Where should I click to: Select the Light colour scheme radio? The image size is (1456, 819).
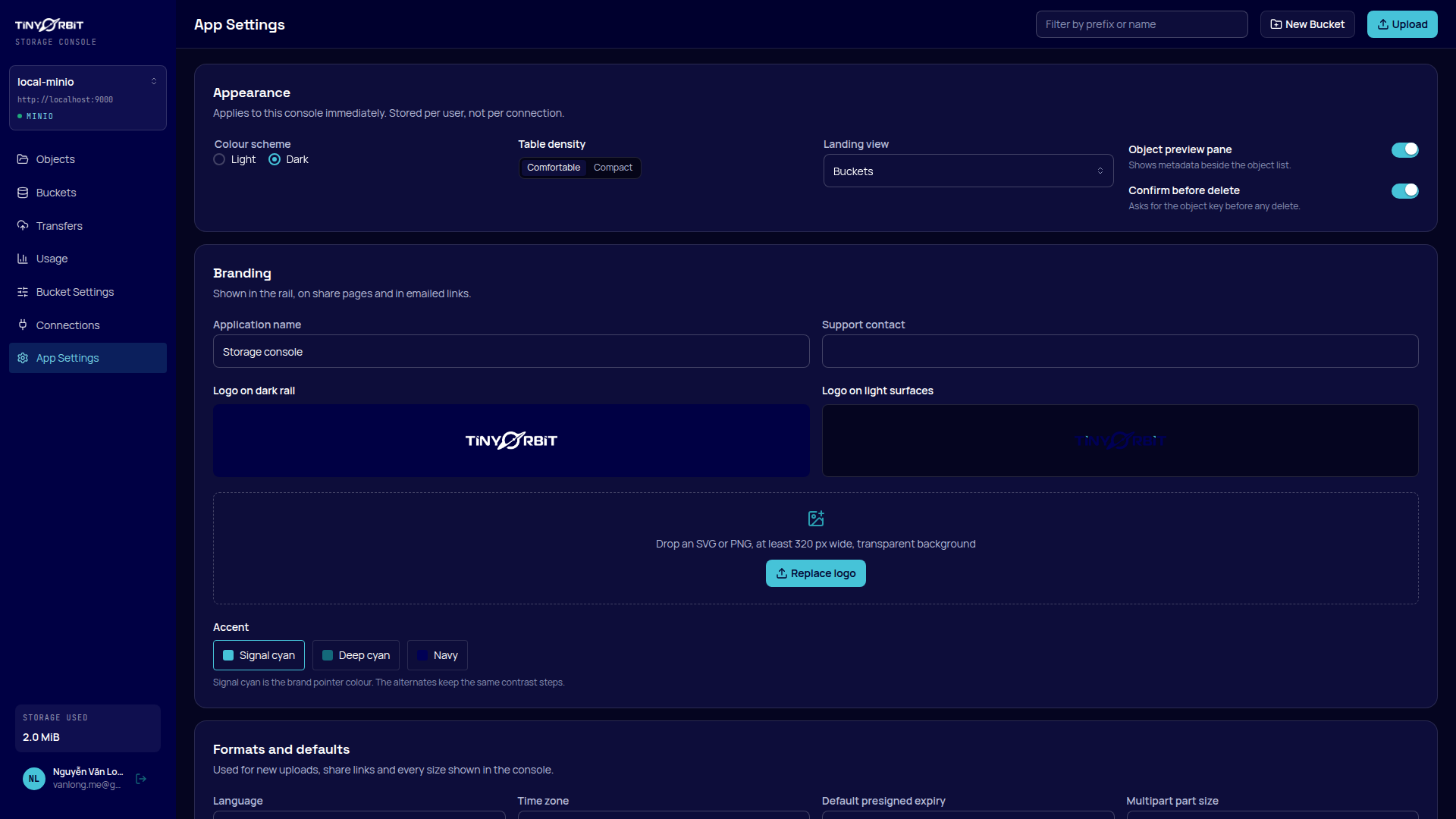pos(219,159)
